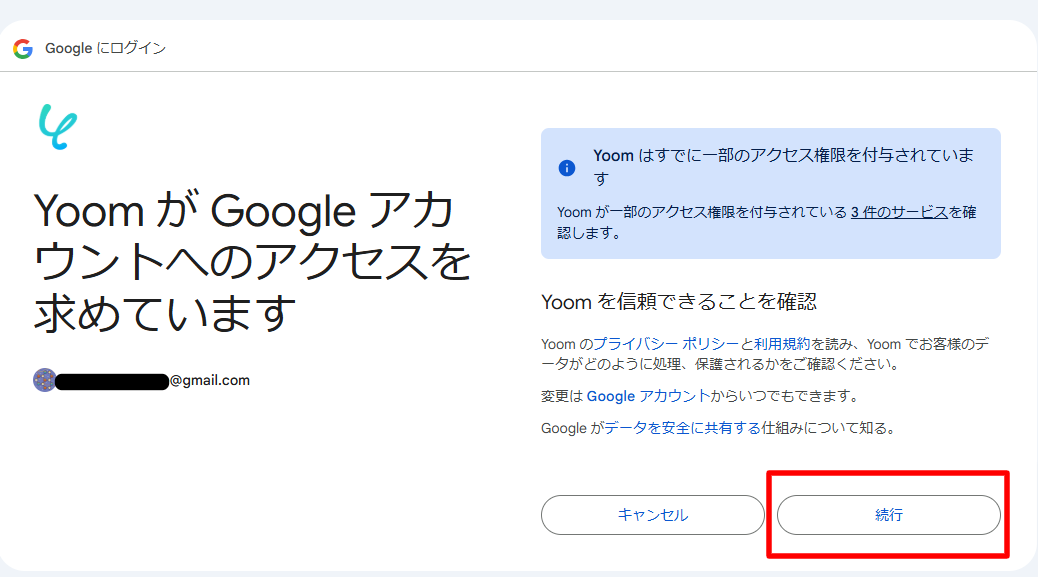Click the キャンセル button
The image size is (1038, 577).
pos(653,515)
